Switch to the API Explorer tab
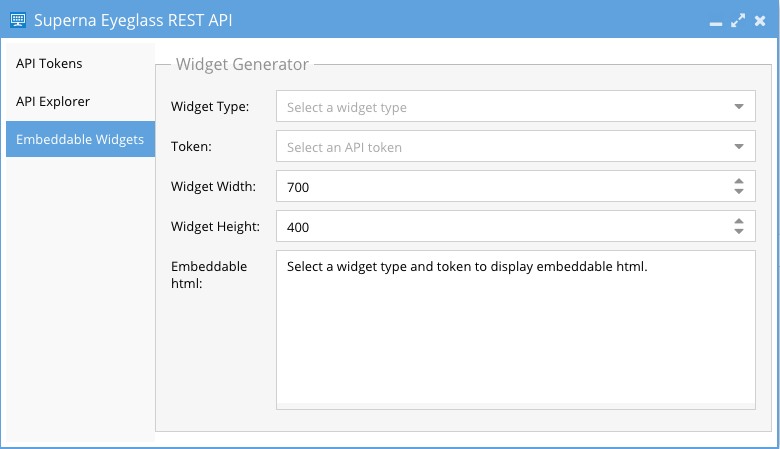This screenshot has height=449, width=780. pos(53,101)
